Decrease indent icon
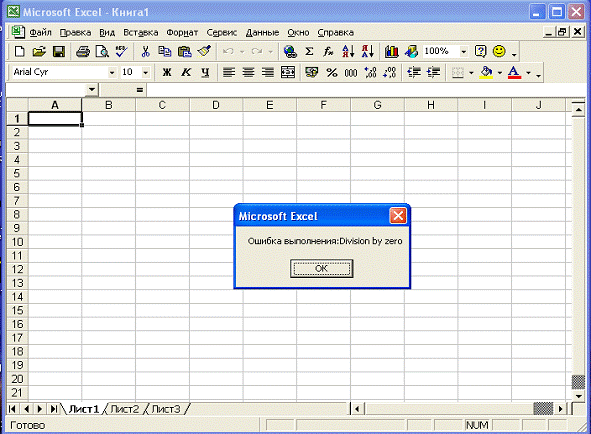Image resolution: width=591 pixels, height=434 pixels. [414, 72]
